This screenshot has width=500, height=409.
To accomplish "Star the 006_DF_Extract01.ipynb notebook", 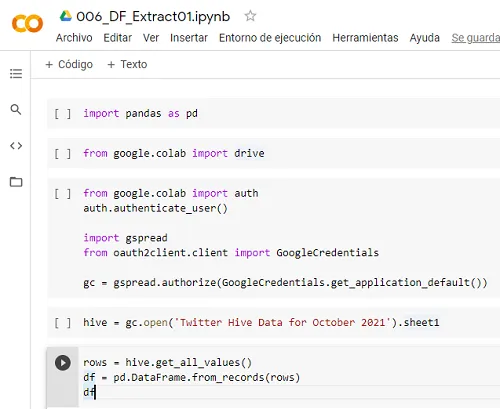I will tap(250, 16).
